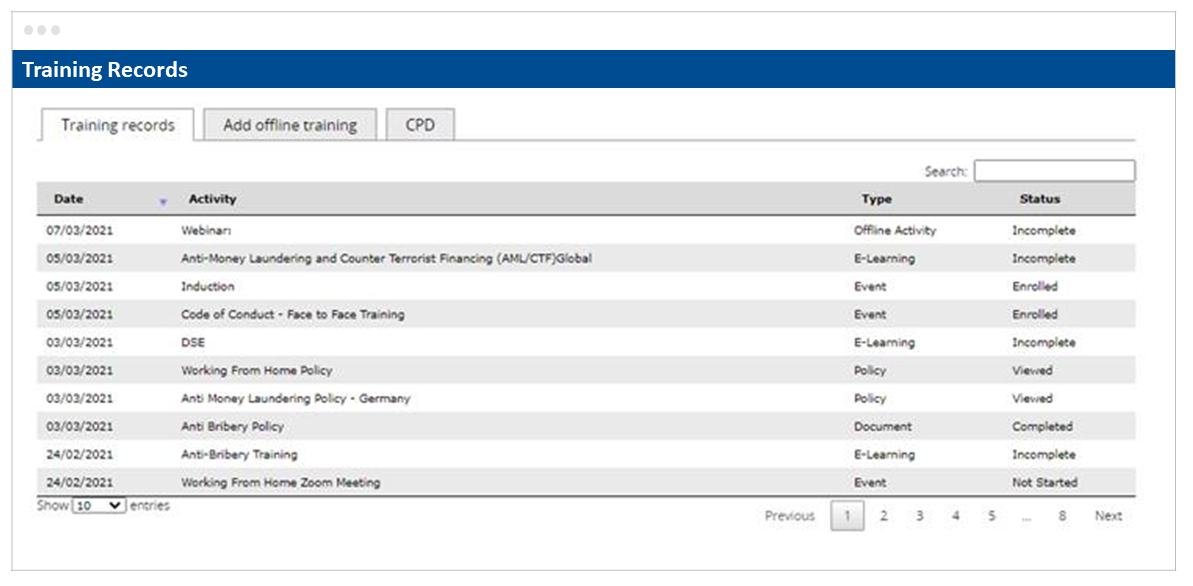Switch to the Training records tab
This screenshot has height=586, width=1193.
tap(118, 125)
